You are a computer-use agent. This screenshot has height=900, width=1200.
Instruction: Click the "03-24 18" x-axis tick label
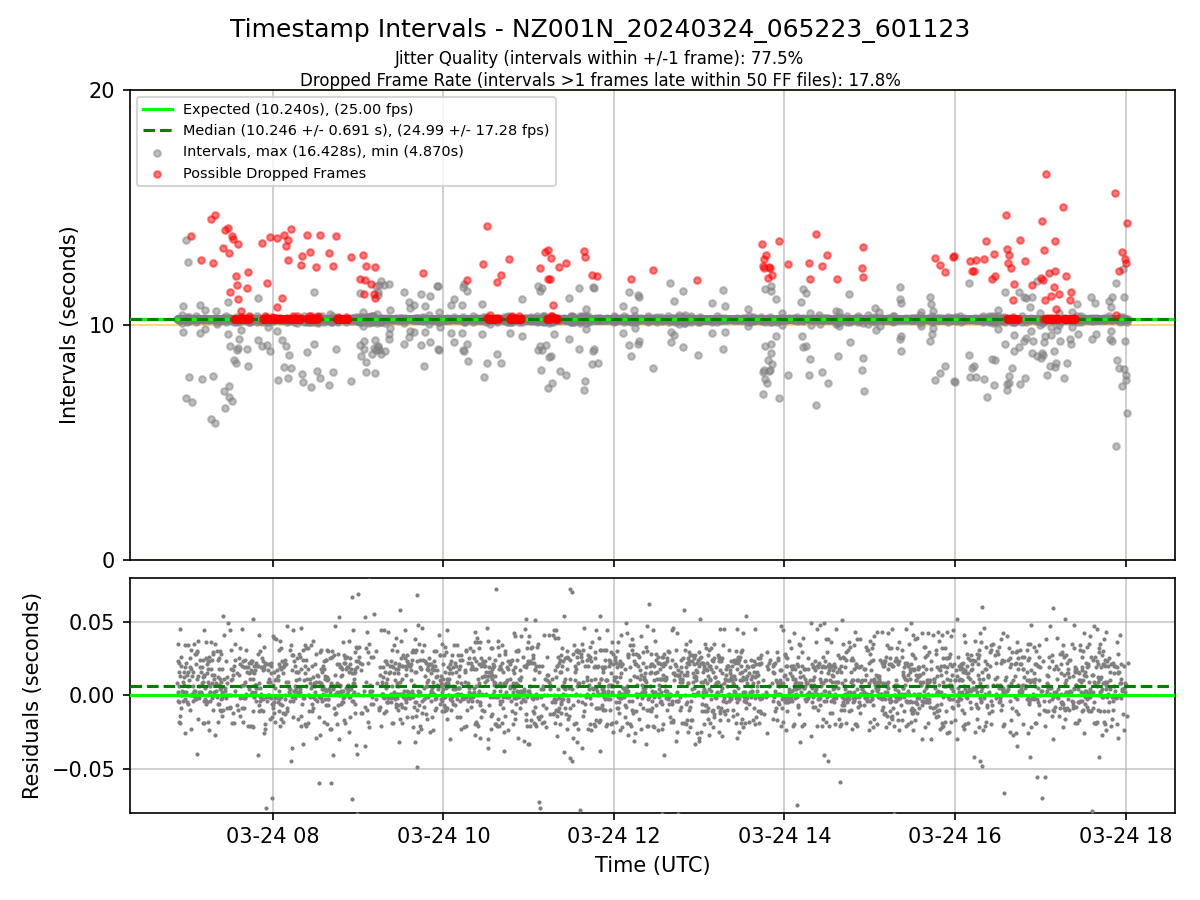point(1126,835)
